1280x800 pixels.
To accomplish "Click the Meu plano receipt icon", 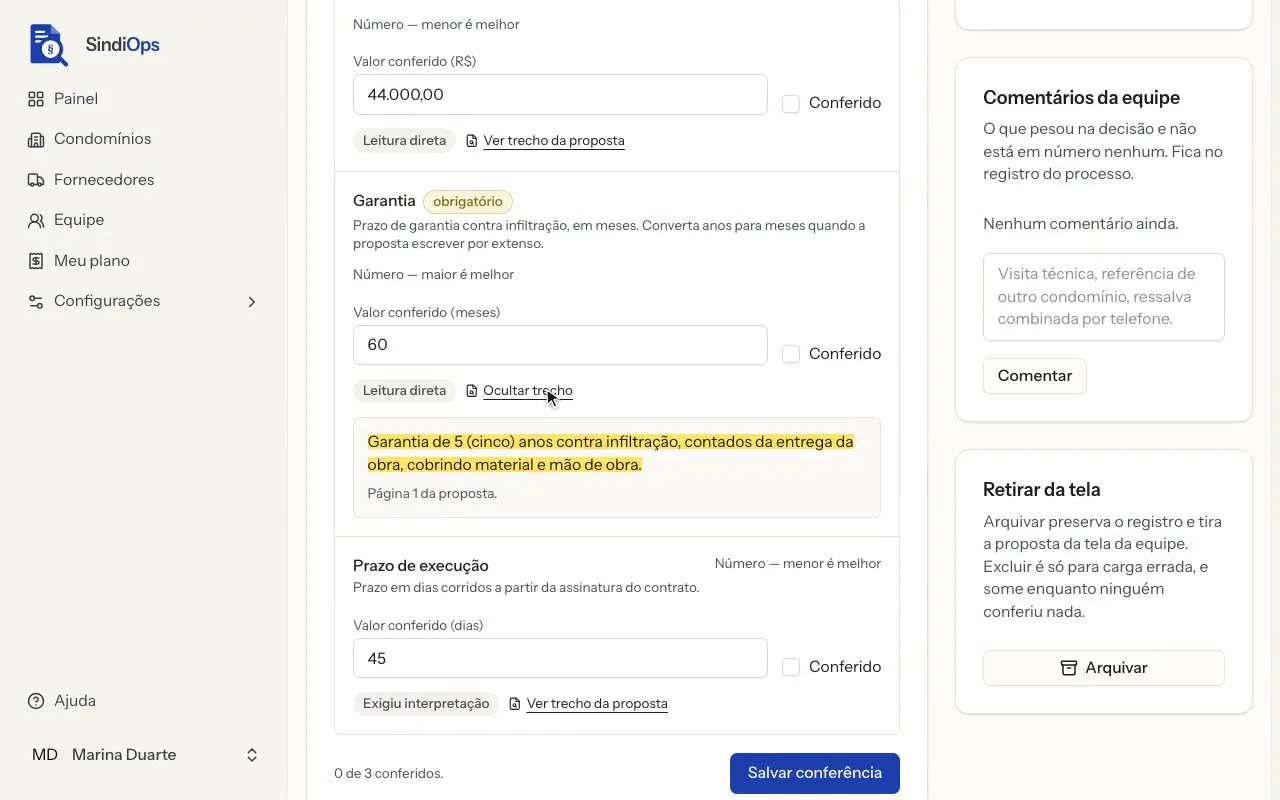I will [36, 261].
